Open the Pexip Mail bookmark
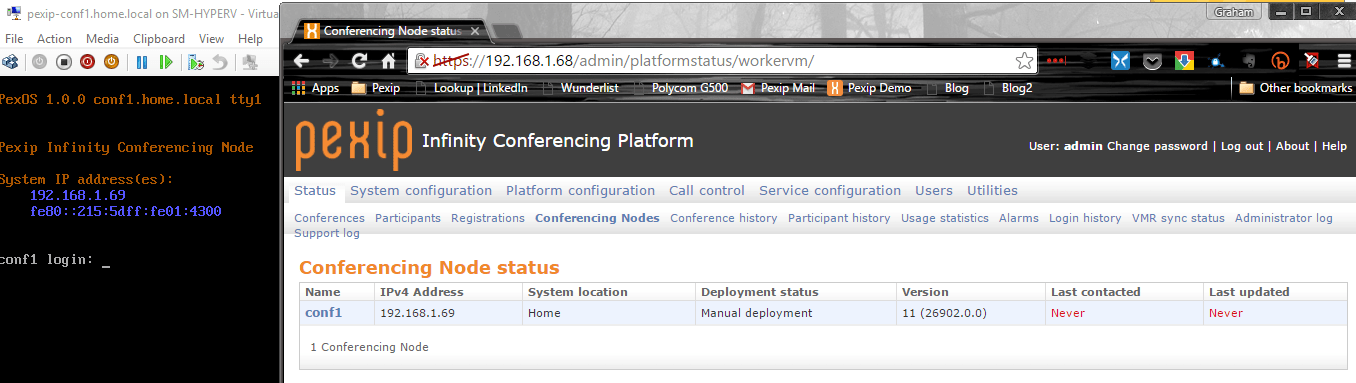This screenshot has height=383, width=1356. [778, 88]
